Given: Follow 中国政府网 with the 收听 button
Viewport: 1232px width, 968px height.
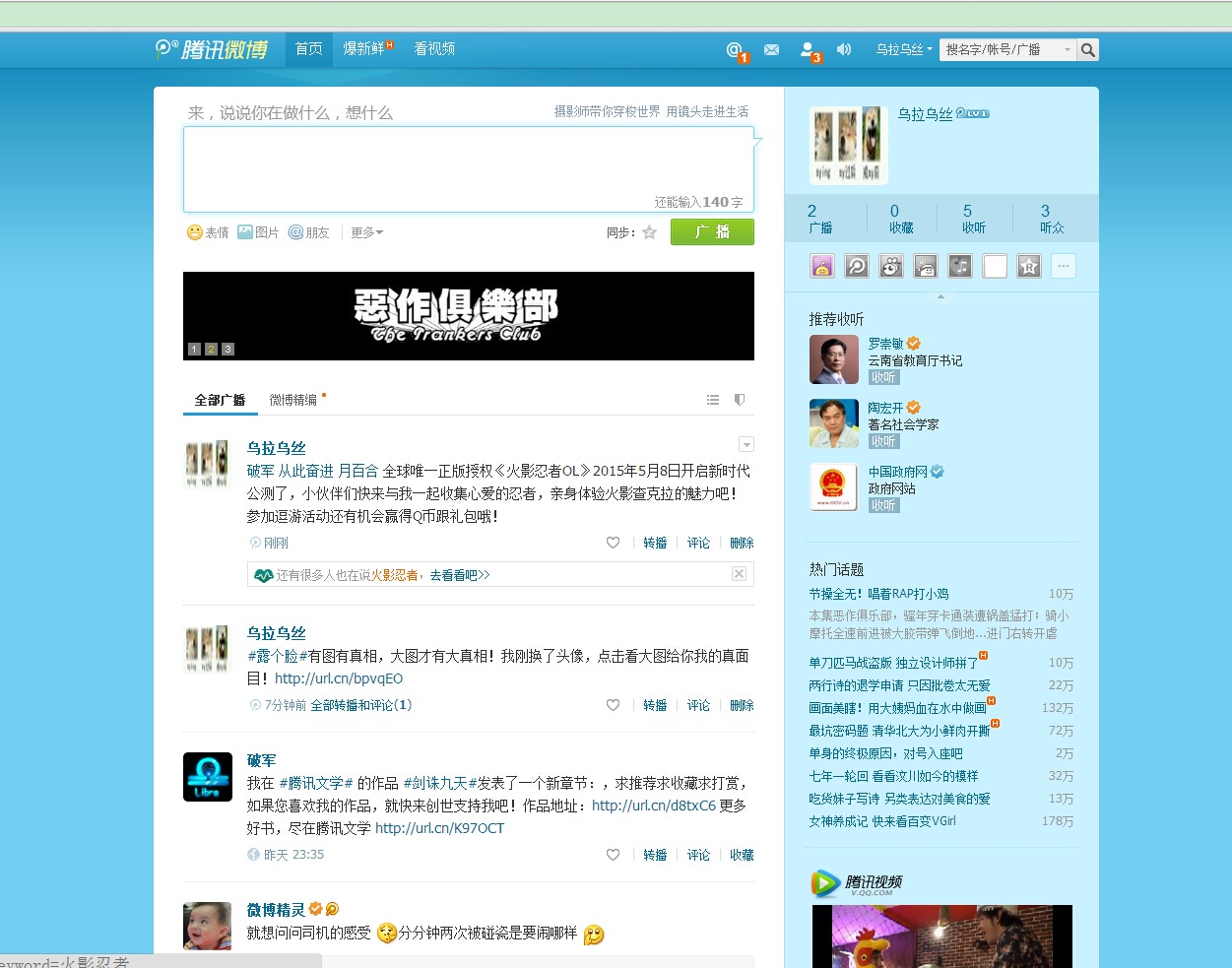Looking at the screenshot, I should 883,505.
